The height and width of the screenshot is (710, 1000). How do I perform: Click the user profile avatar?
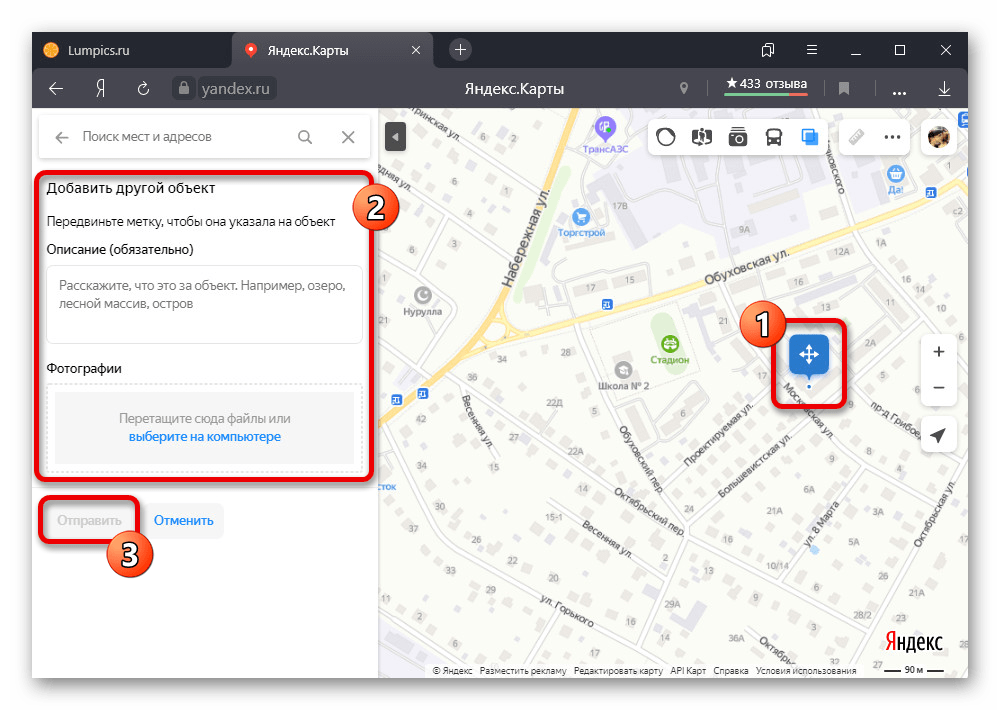point(939,137)
